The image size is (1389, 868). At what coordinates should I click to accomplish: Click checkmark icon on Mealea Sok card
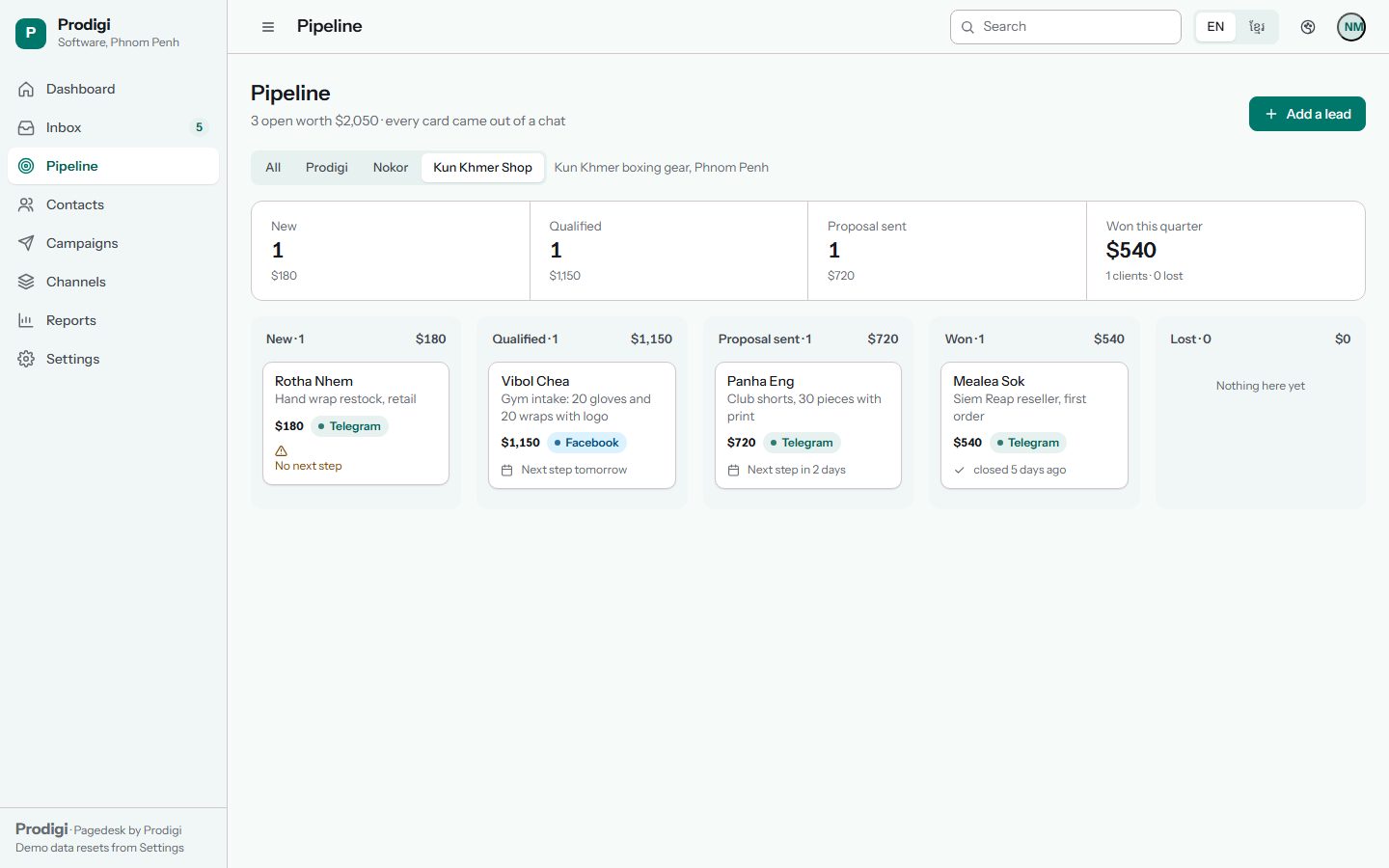[x=960, y=470]
